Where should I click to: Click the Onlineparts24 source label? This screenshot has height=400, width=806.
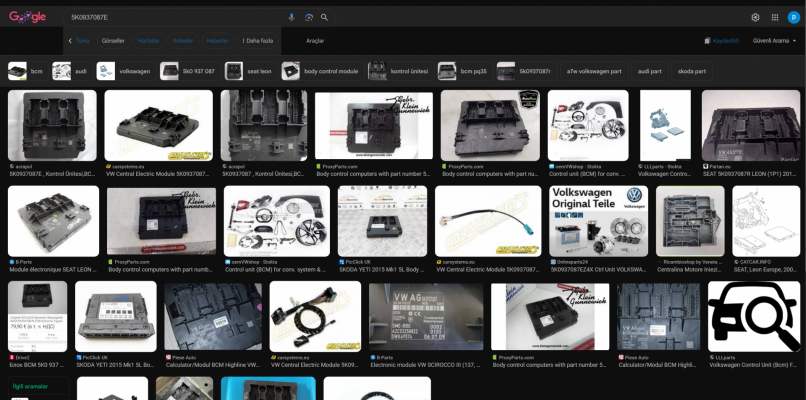(570, 262)
